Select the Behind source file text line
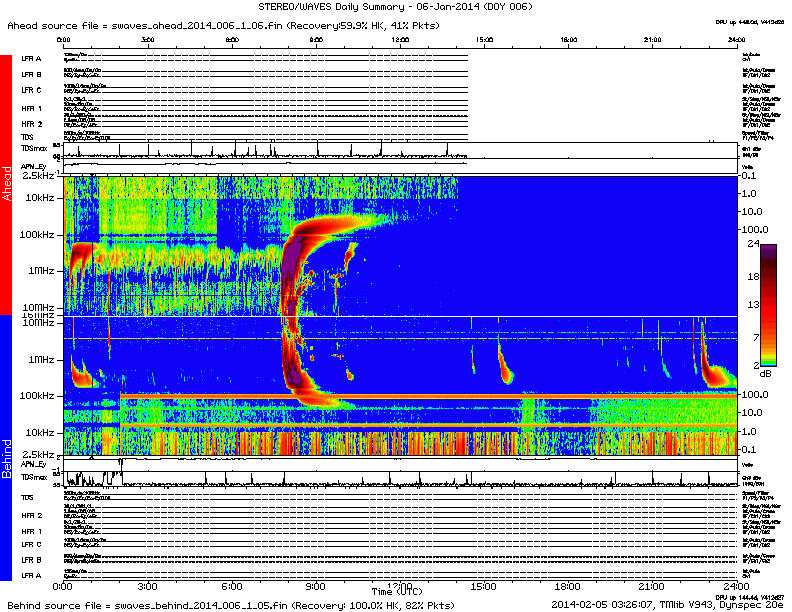This screenshot has height=612, width=792. pos(231,605)
